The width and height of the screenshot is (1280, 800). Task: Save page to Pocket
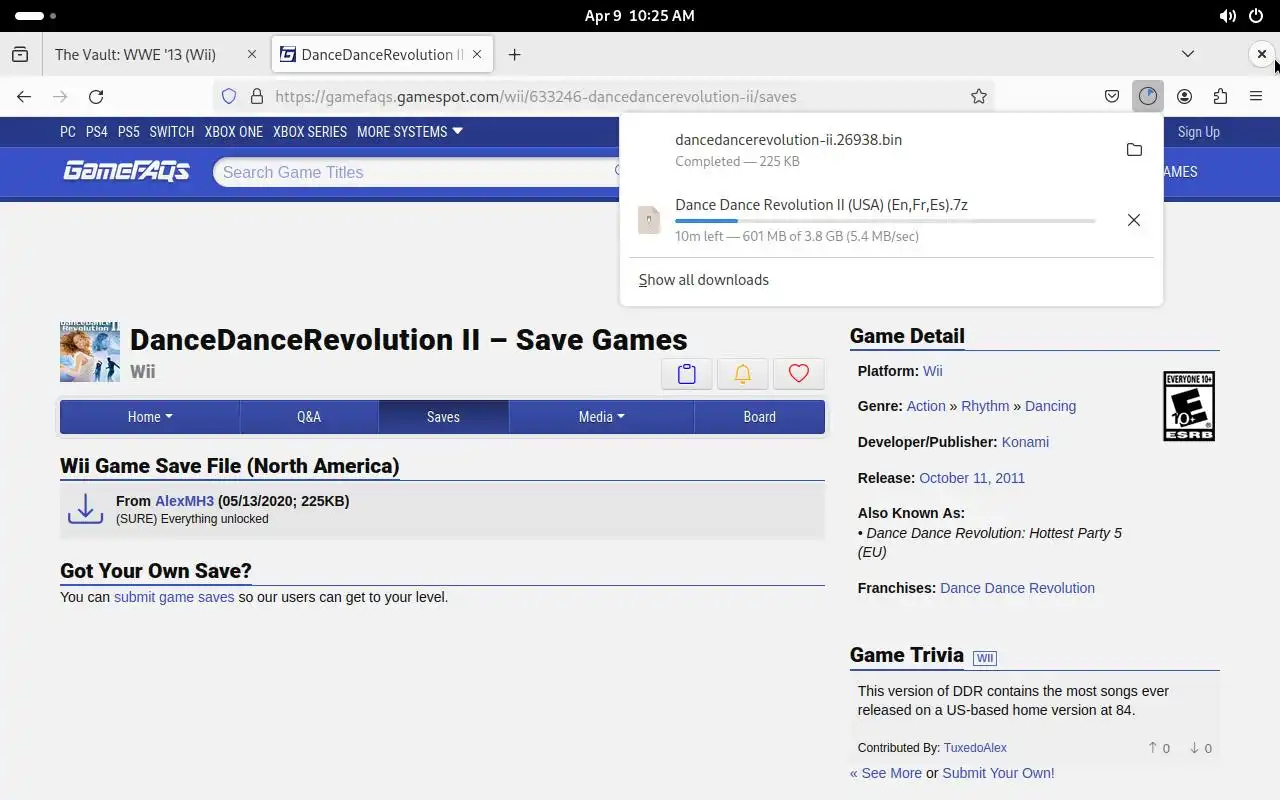click(x=1112, y=97)
